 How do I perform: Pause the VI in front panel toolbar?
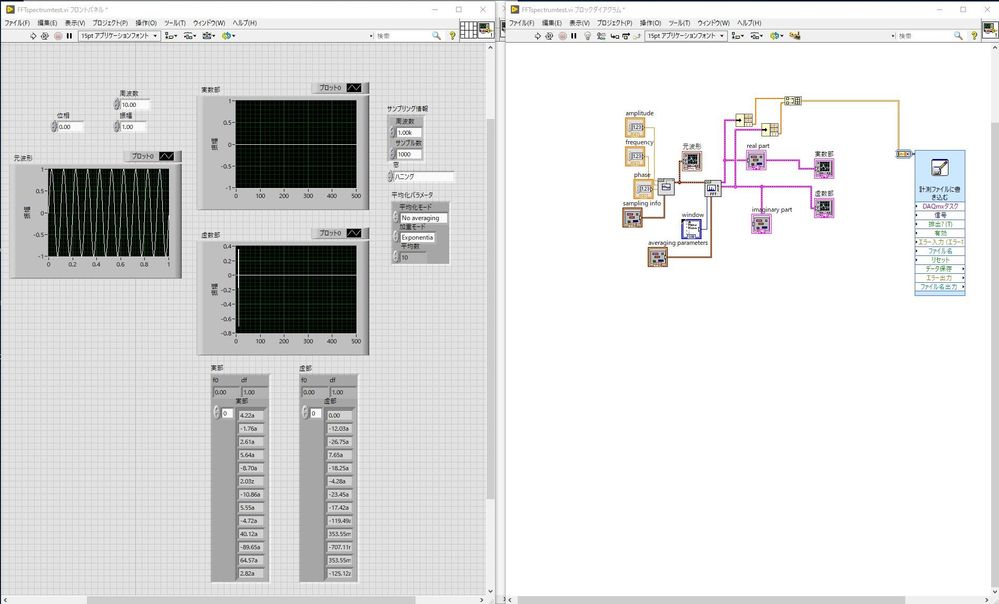[69, 36]
